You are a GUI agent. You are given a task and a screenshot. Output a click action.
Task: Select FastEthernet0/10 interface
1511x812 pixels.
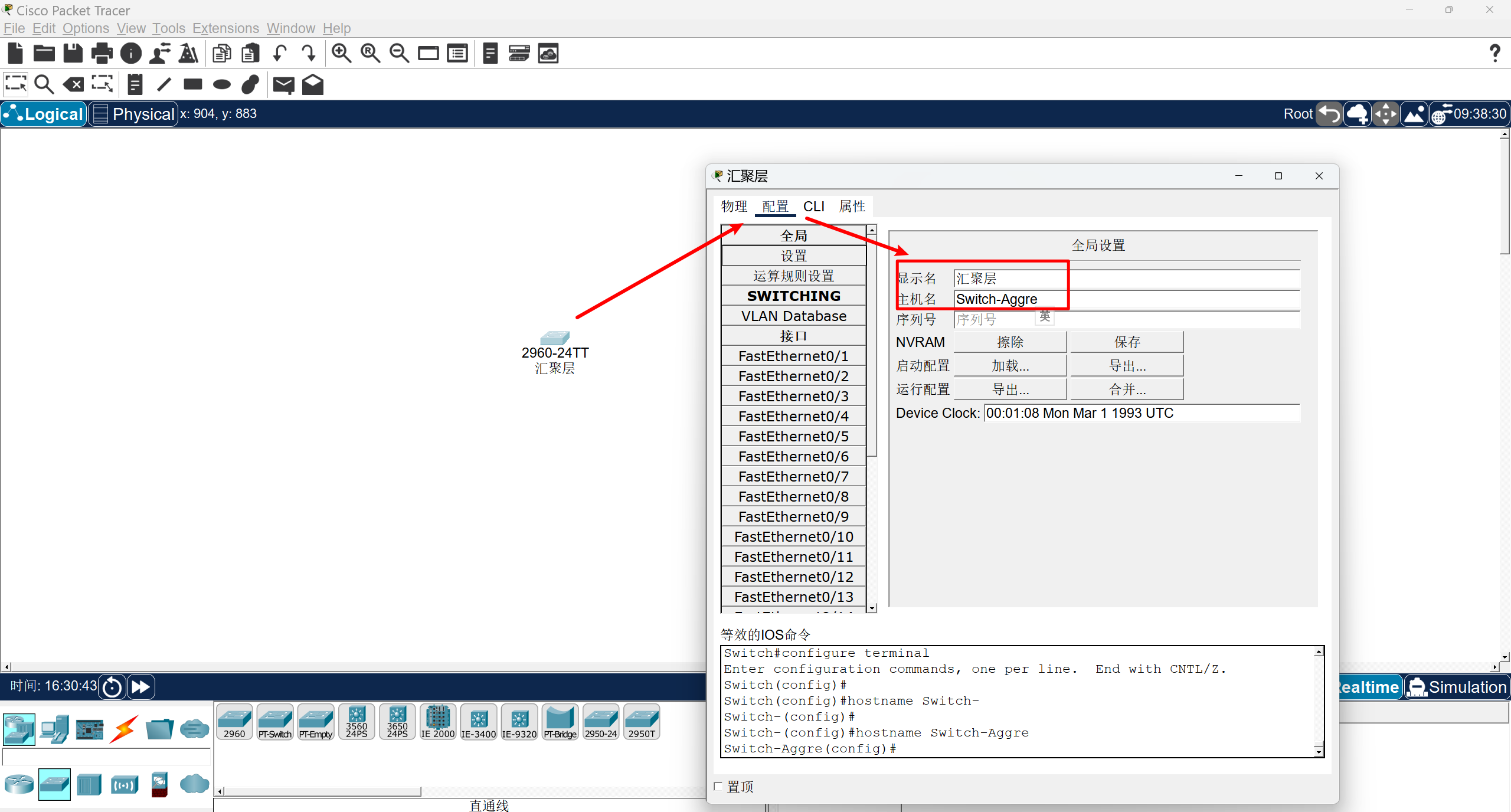coord(794,537)
